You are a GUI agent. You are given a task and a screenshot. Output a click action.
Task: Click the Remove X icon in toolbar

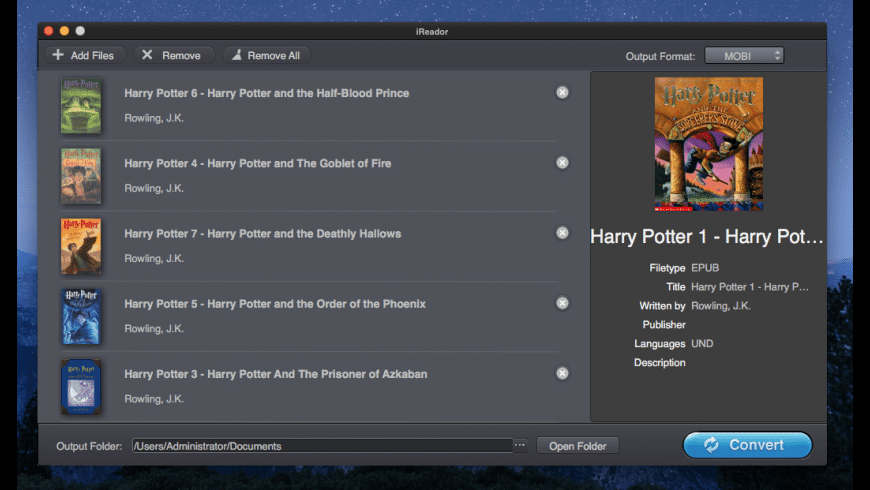coord(147,55)
